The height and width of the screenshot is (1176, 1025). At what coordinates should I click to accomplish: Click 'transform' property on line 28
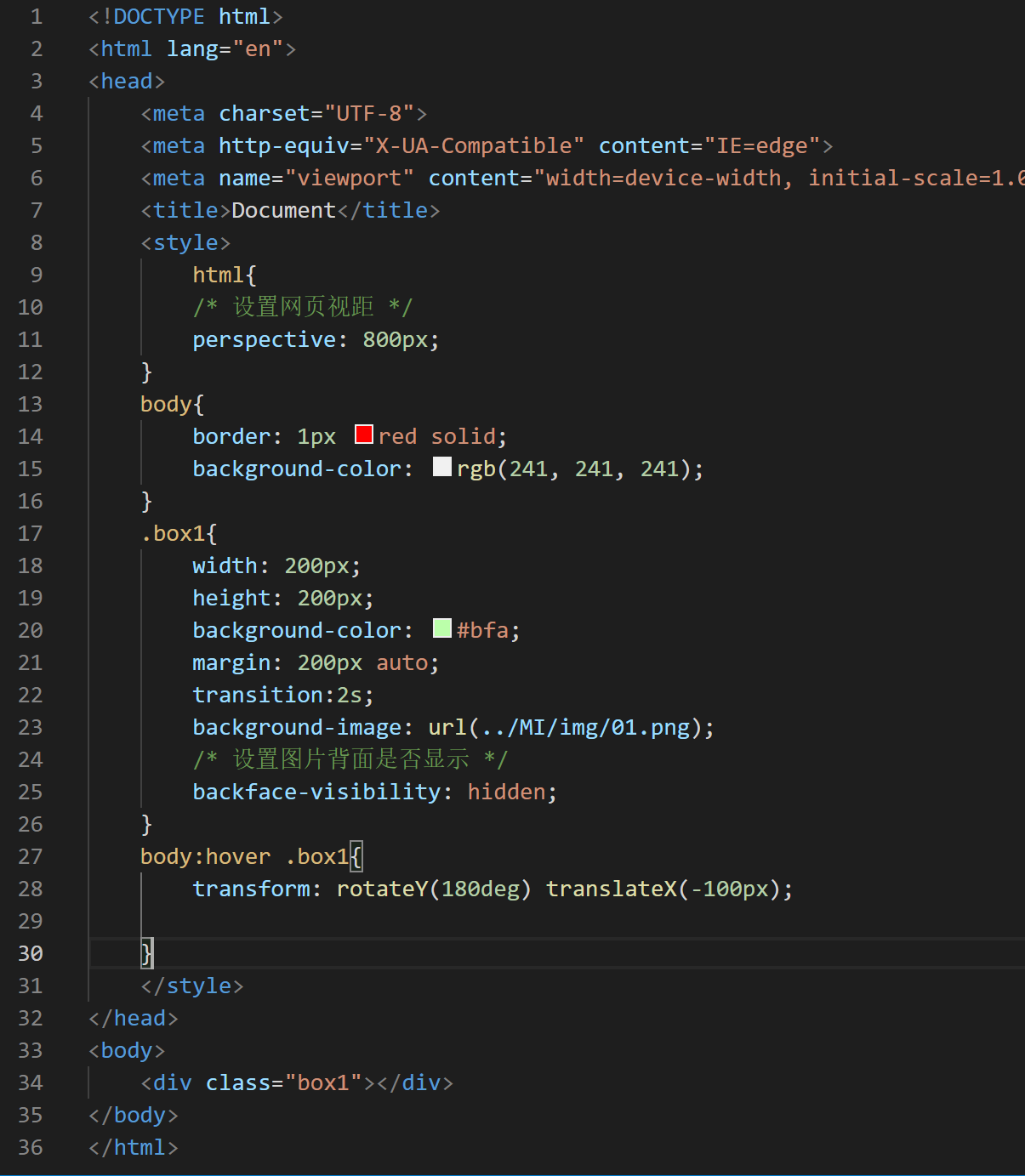[251, 889]
